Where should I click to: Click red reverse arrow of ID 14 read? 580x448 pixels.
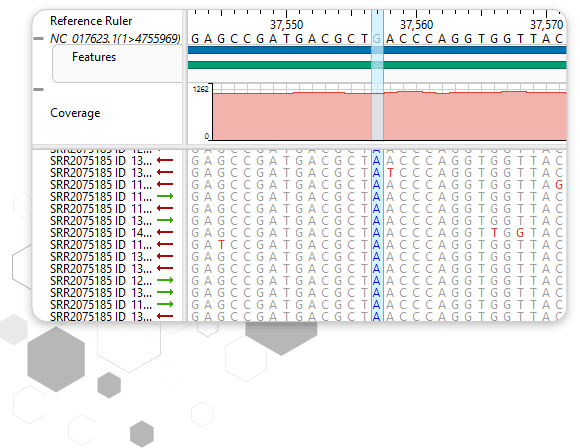(165, 232)
